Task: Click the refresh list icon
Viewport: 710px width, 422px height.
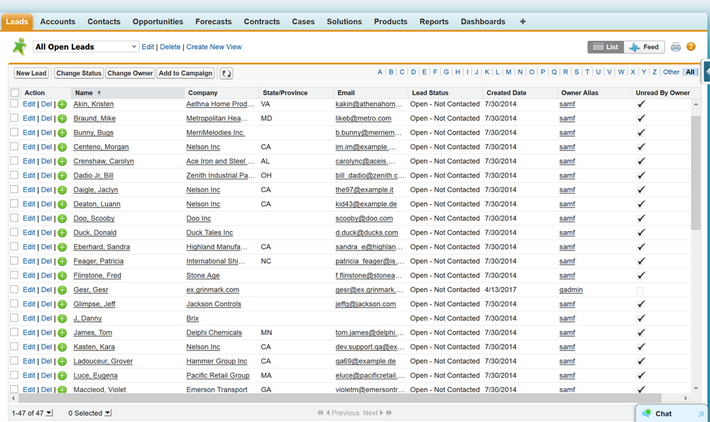Action: [x=226, y=73]
